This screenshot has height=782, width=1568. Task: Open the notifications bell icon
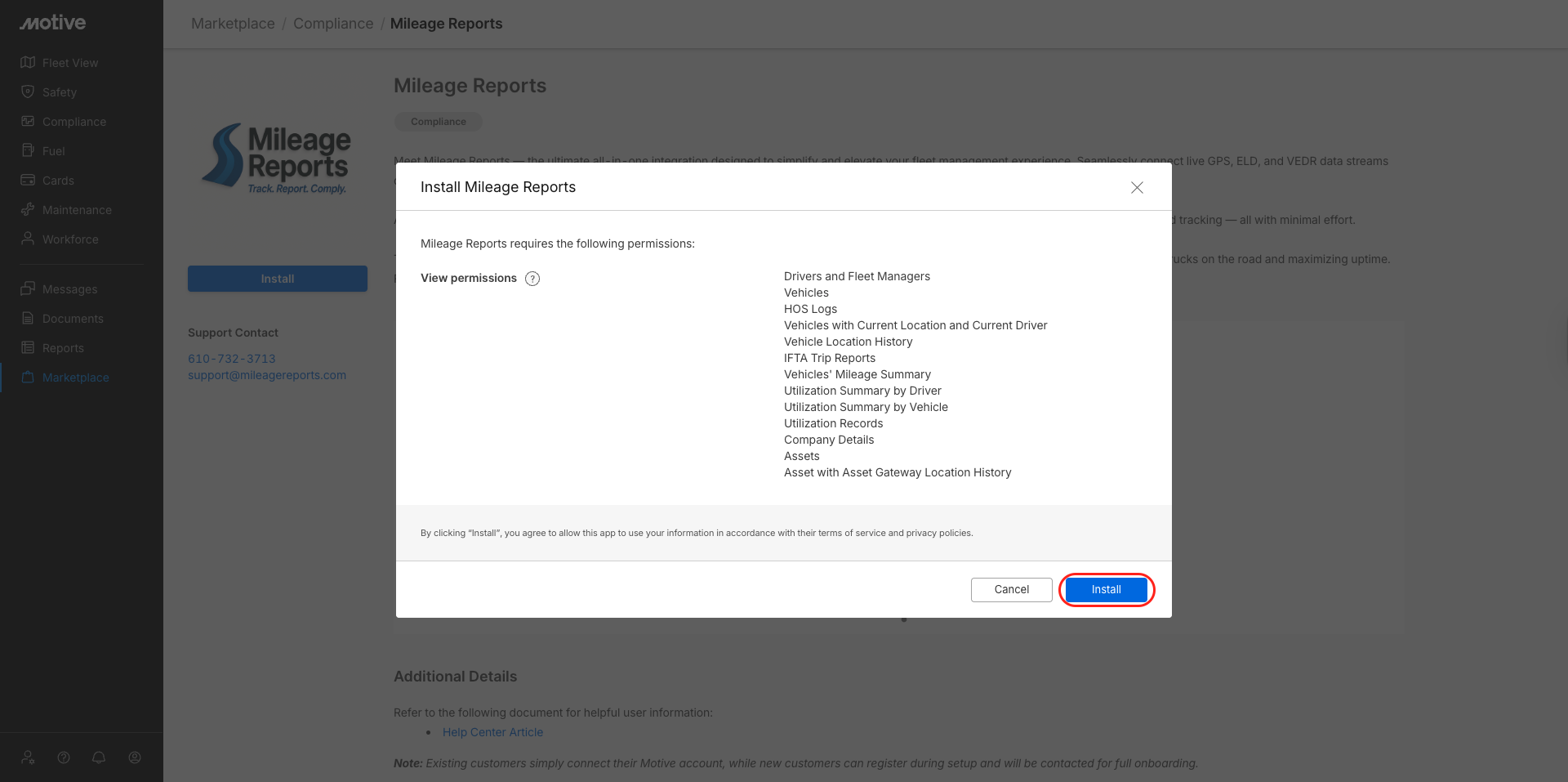pos(99,757)
